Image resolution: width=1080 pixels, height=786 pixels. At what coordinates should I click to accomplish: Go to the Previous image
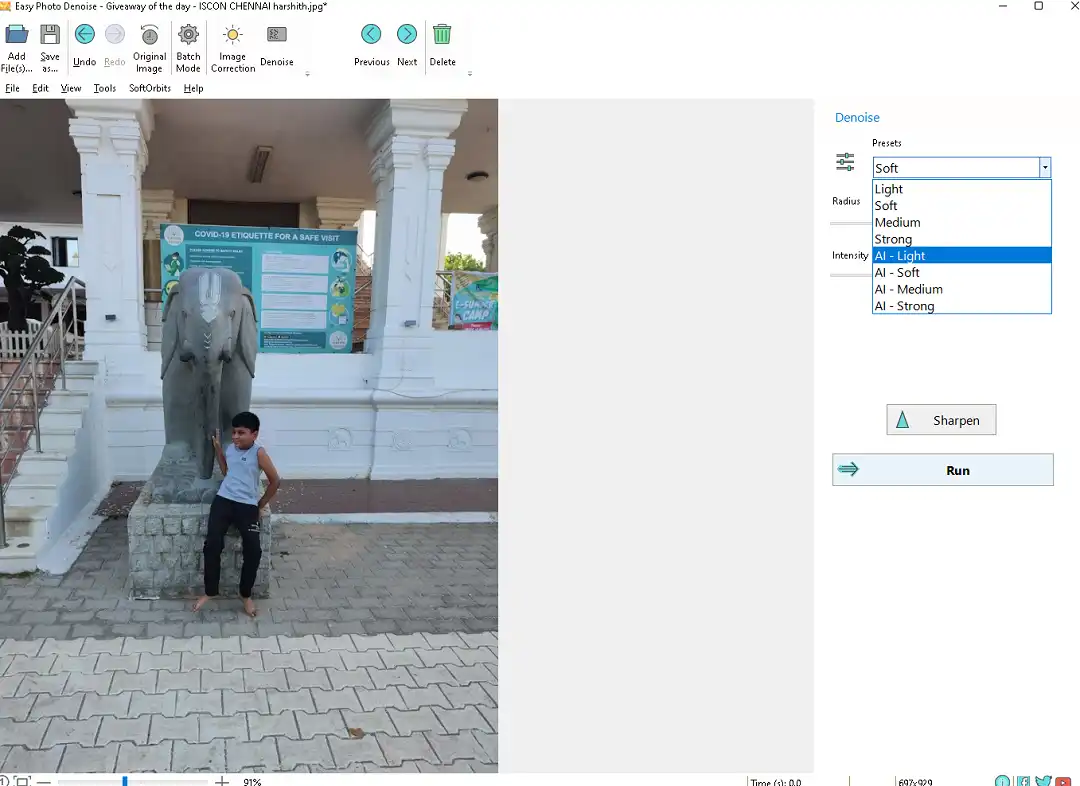371,35
